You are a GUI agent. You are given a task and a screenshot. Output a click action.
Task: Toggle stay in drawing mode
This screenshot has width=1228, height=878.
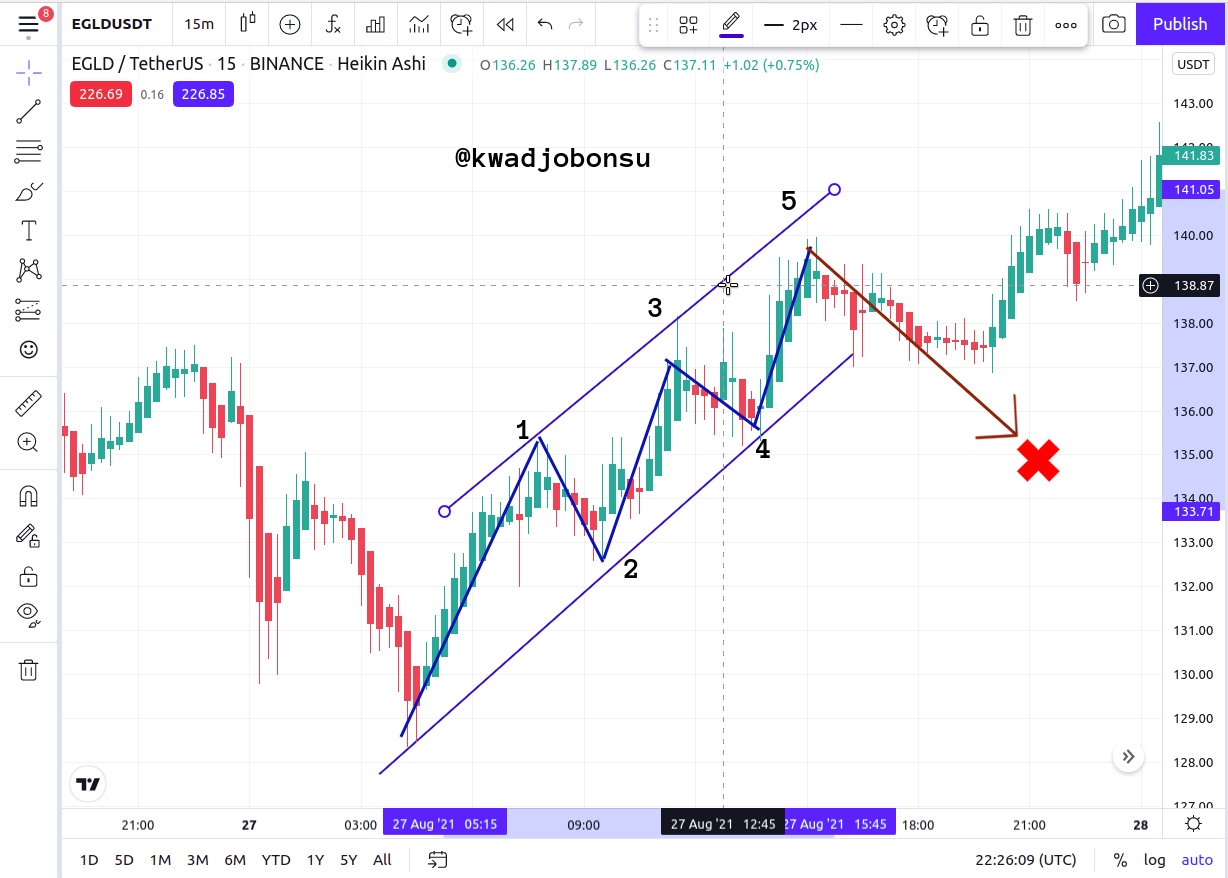29,536
